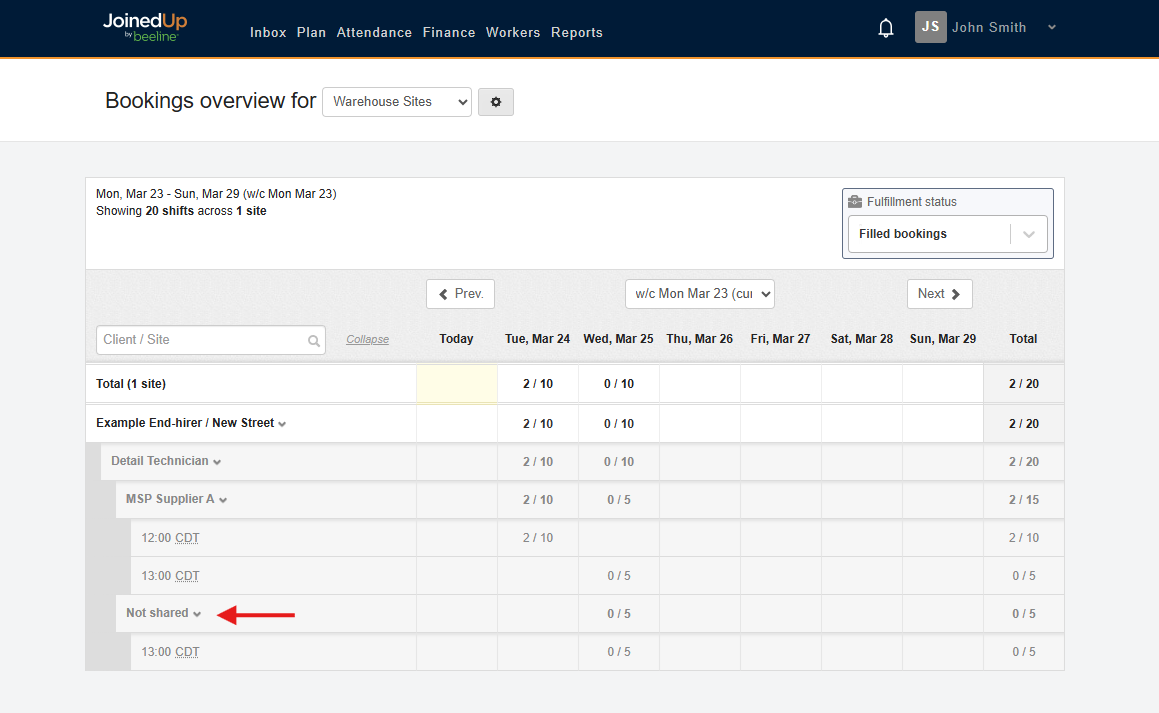Collapse the MSP Supplier A row
The width and height of the screenshot is (1159, 713).
coord(222,498)
